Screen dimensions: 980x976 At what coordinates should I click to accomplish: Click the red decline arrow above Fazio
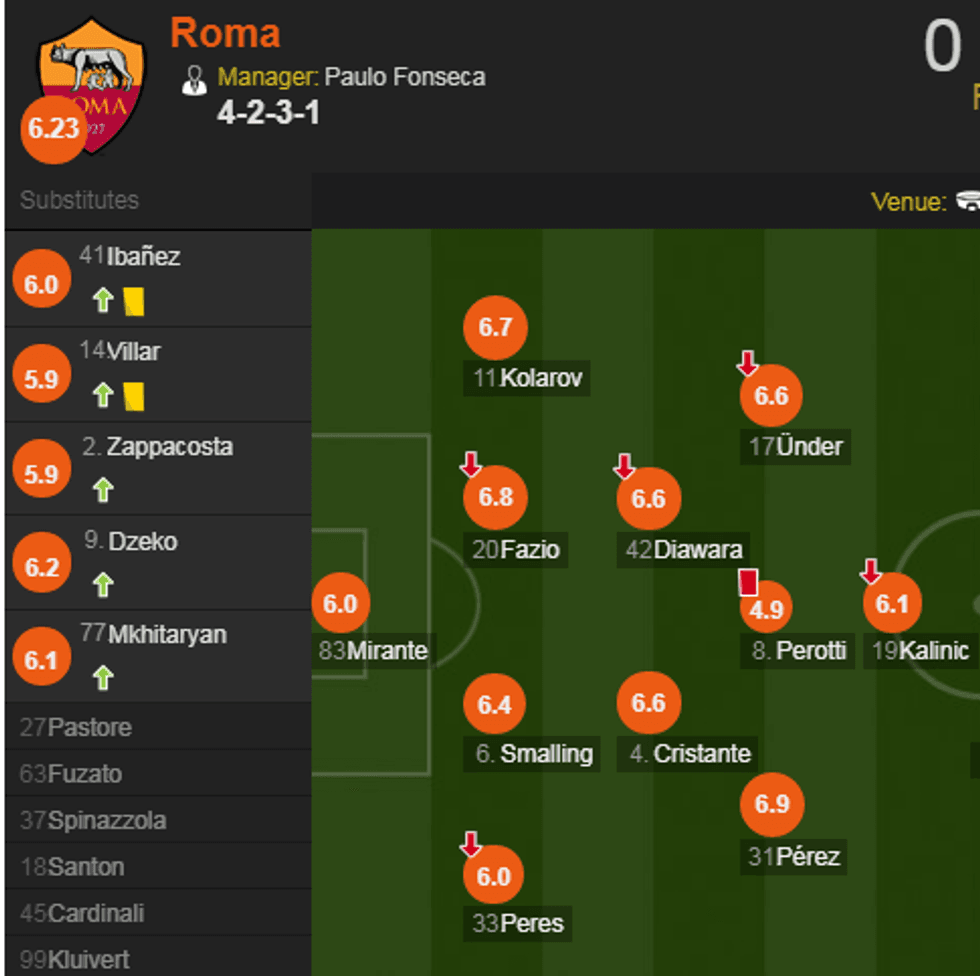(470, 465)
